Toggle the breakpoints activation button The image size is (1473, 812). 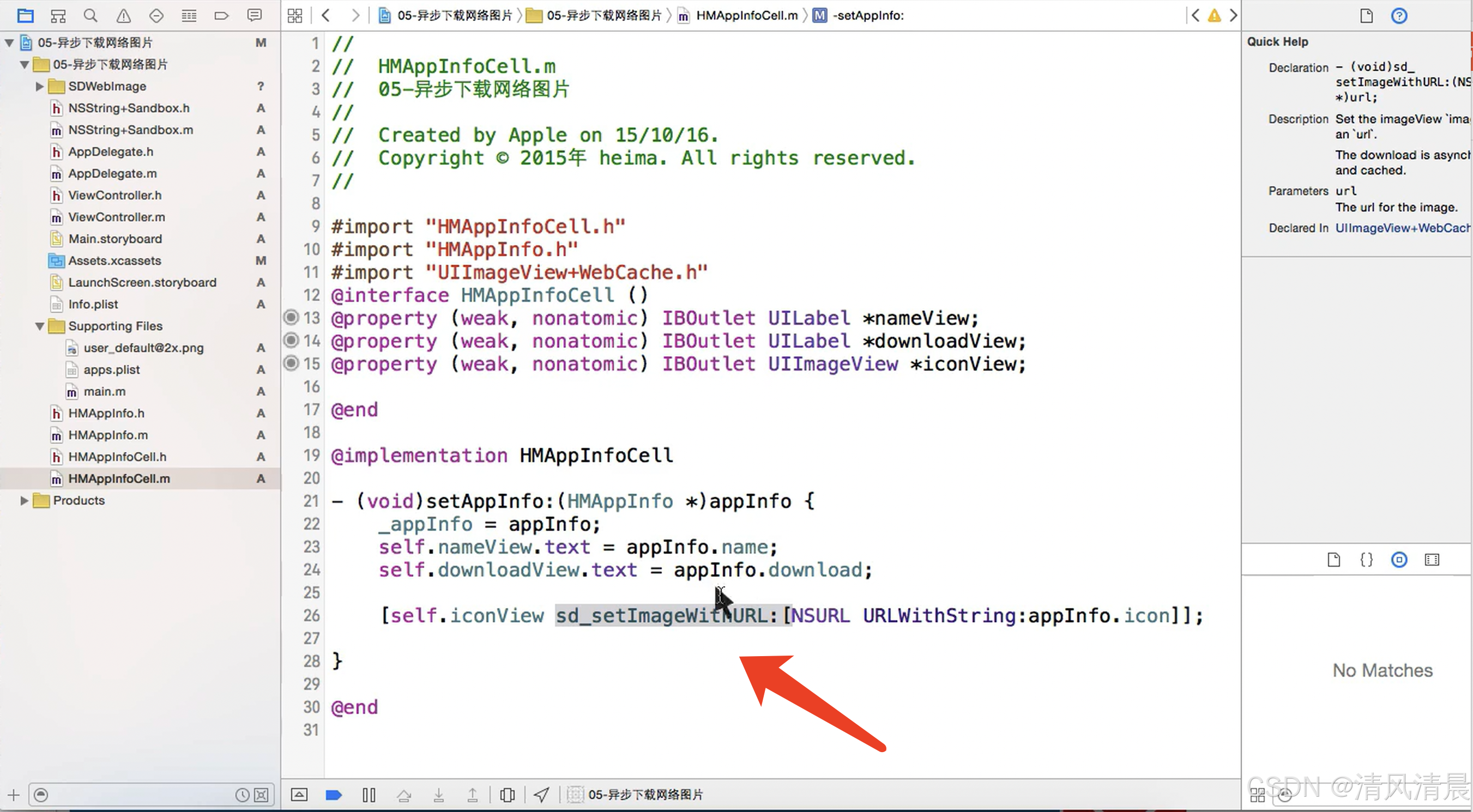[334, 795]
